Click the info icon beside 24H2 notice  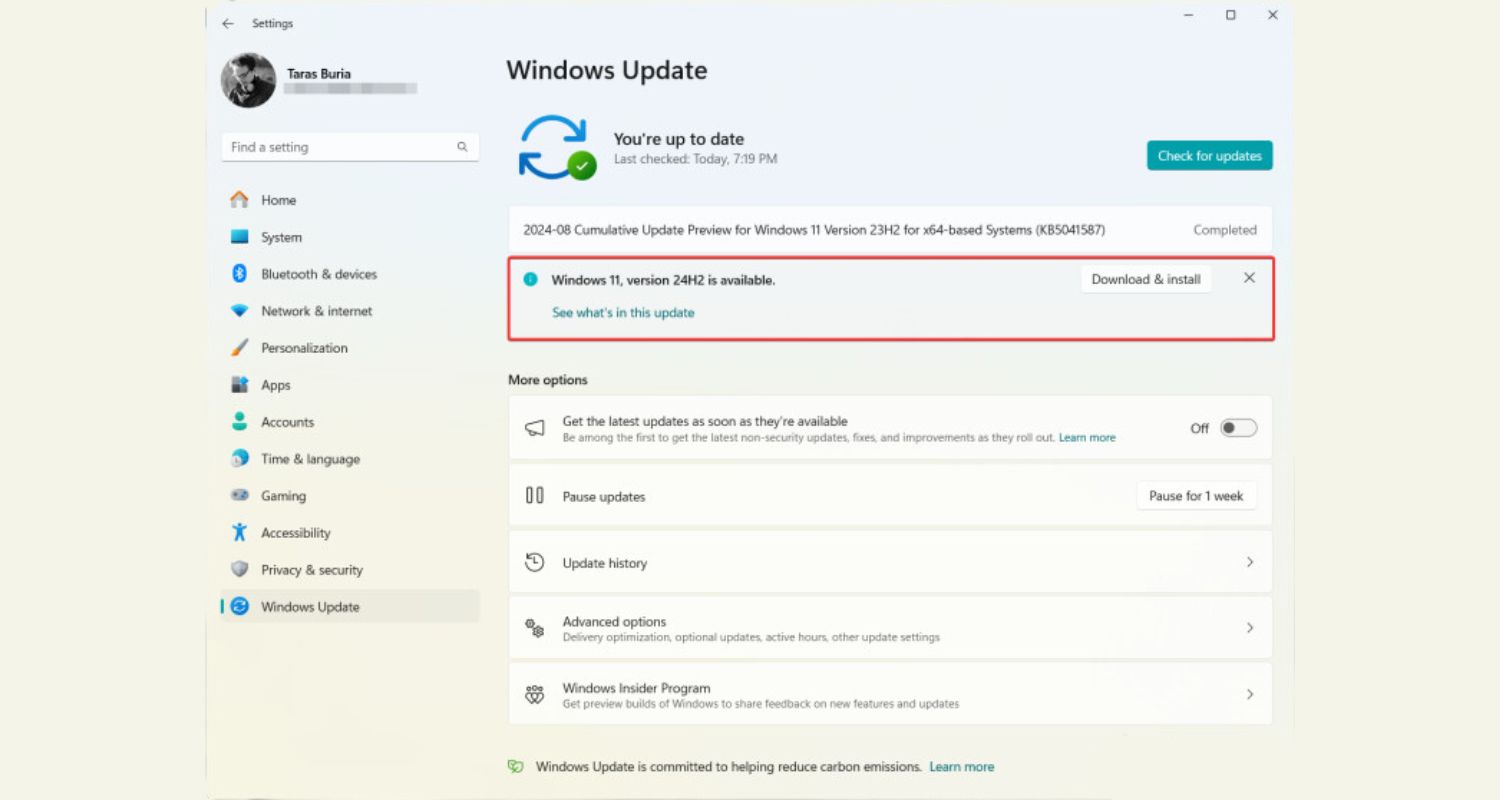point(531,280)
